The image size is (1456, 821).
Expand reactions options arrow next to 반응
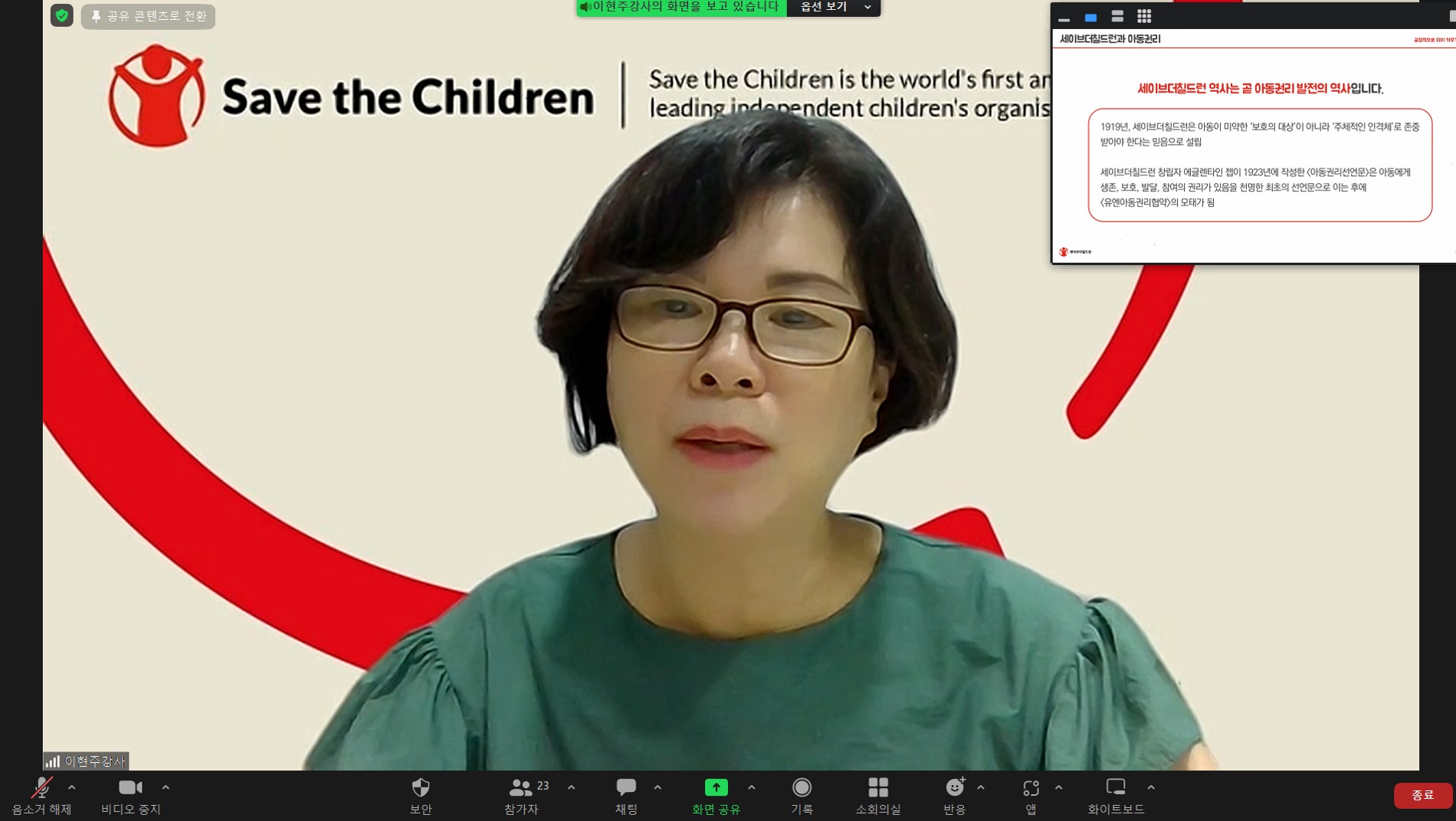(981, 787)
